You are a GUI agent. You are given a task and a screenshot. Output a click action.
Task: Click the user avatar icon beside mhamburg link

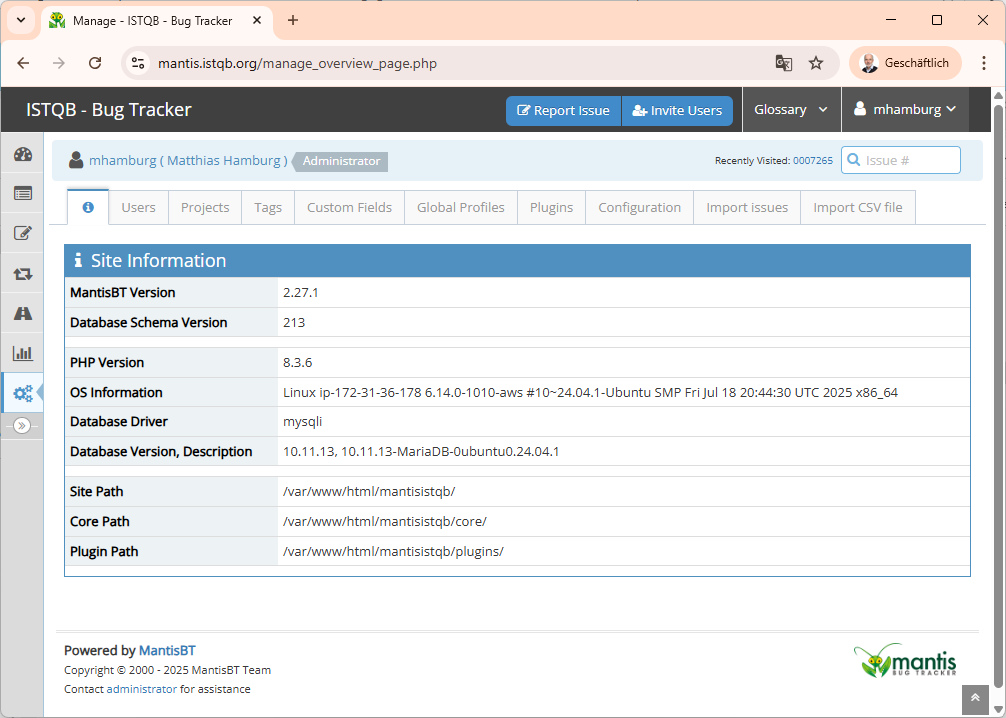[x=76, y=160]
